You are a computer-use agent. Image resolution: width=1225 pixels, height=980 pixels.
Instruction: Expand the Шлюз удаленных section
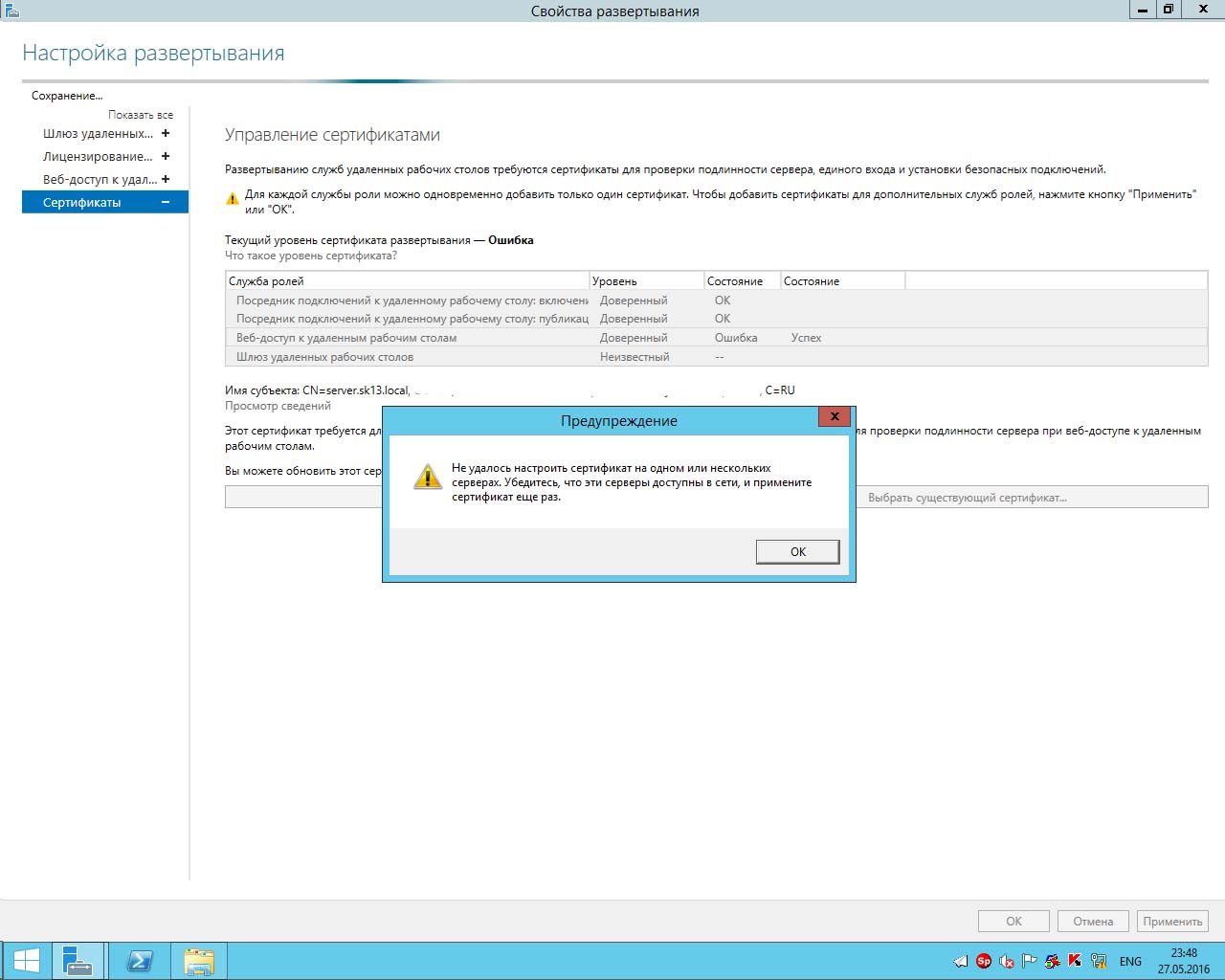click(x=166, y=134)
